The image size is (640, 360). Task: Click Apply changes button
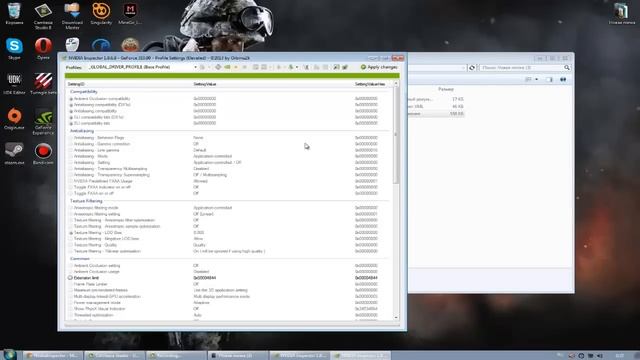tap(379, 67)
